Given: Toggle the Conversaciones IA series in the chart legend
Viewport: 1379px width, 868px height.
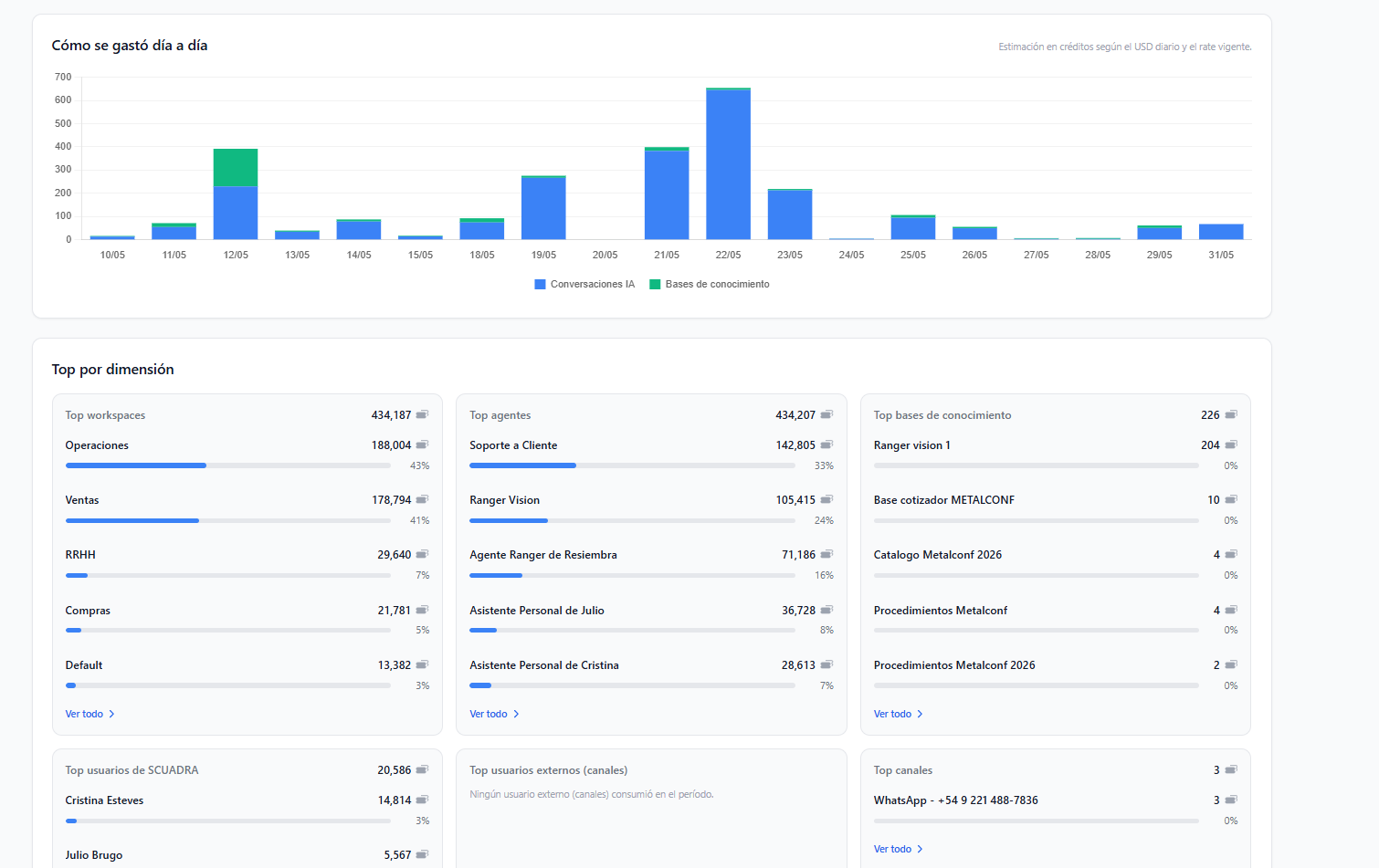Looking at the screenshot, I should click(x=584, y=284).
